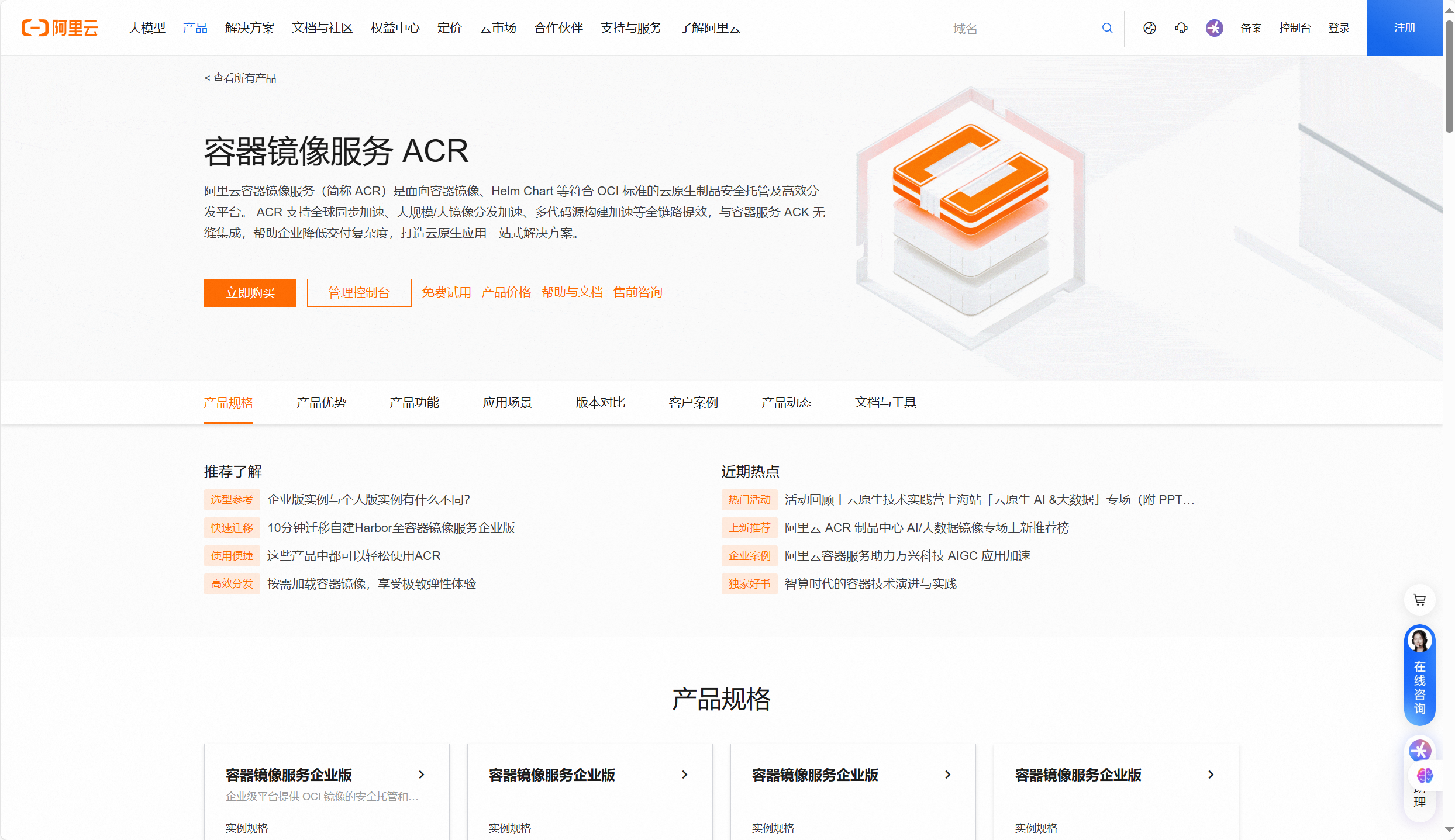Switch to the 产品功能 tab
Image resolution: width=1455 pixels, height=840 pixels.
pos(415,403)
